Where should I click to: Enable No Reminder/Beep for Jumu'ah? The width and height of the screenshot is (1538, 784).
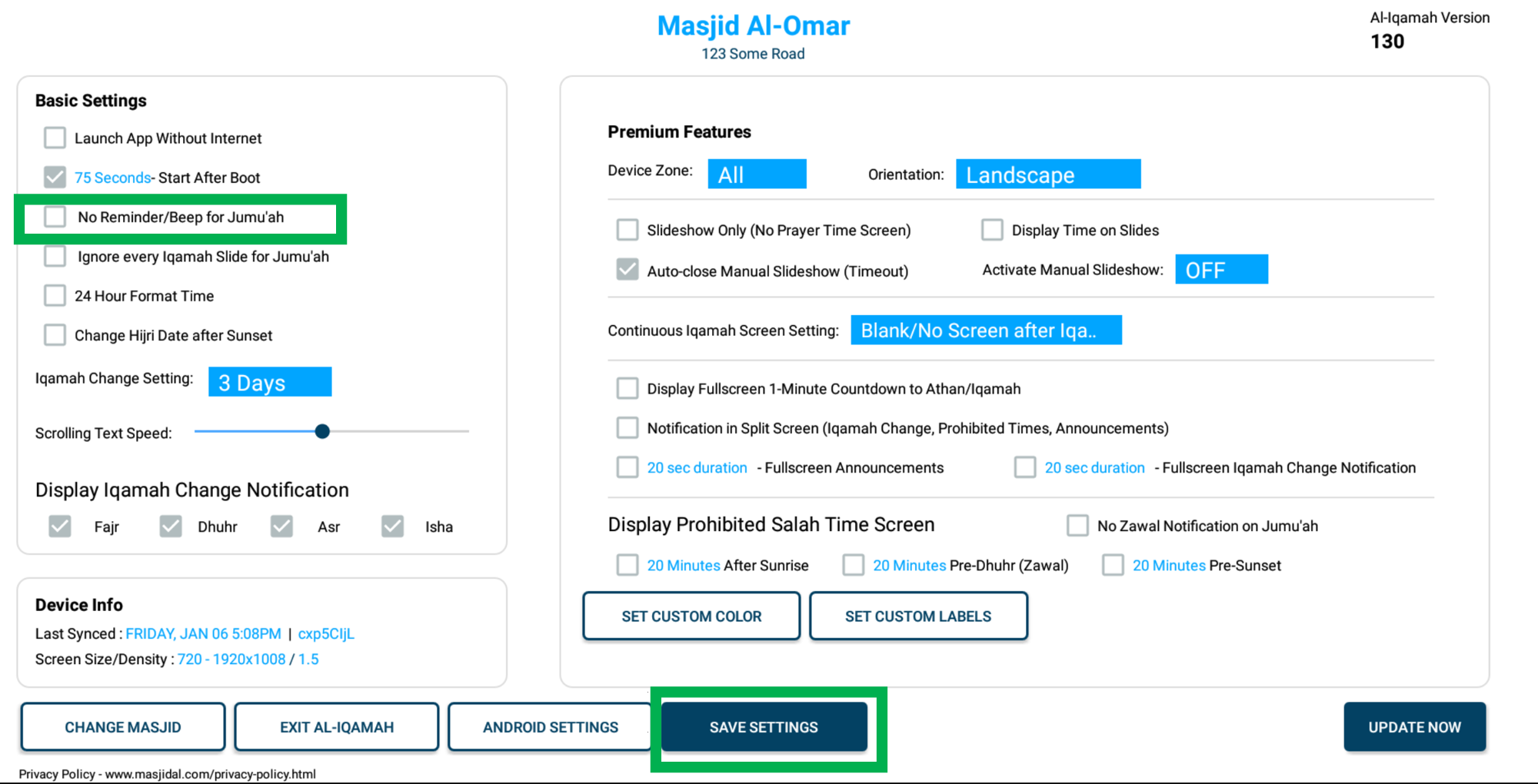click(55, 217)
